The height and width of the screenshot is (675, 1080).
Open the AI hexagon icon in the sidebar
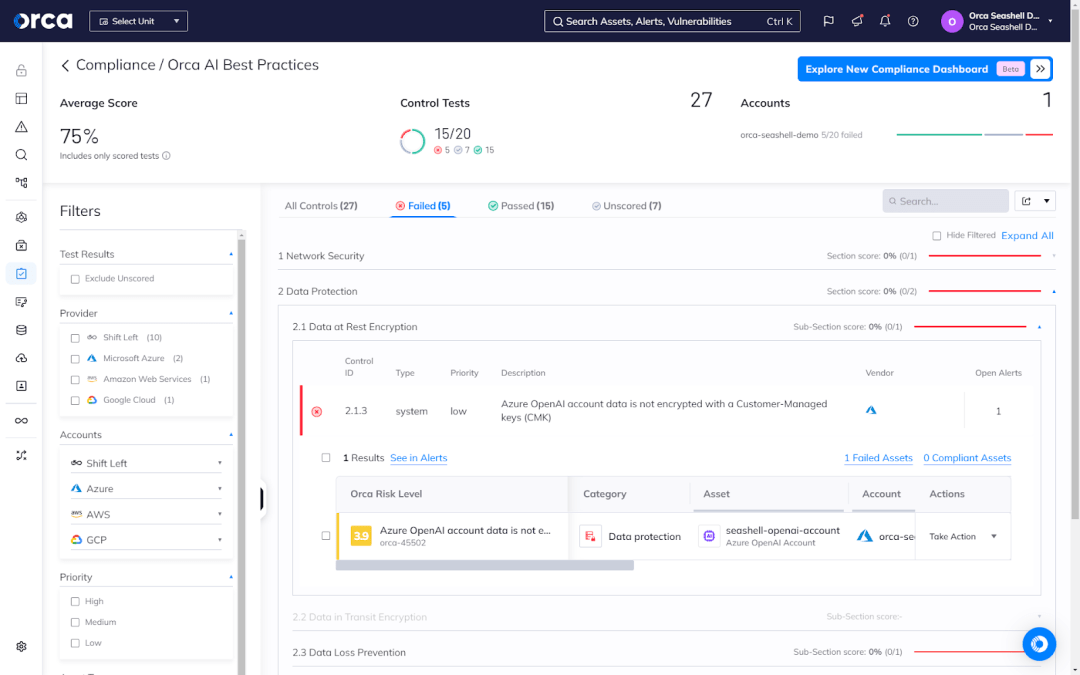pos(21,218)
